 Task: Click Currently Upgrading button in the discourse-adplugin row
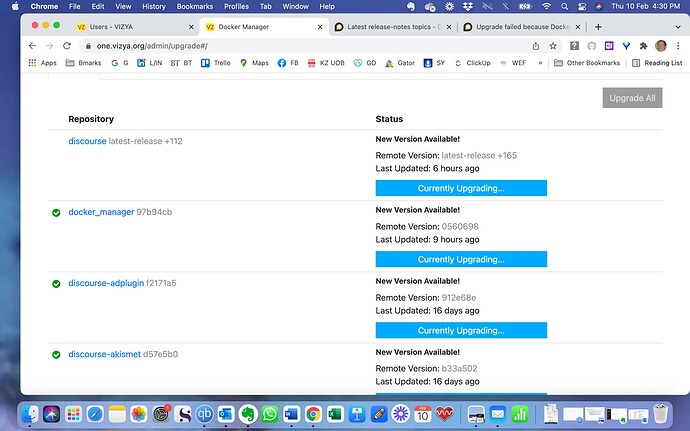tap(461, 330)
